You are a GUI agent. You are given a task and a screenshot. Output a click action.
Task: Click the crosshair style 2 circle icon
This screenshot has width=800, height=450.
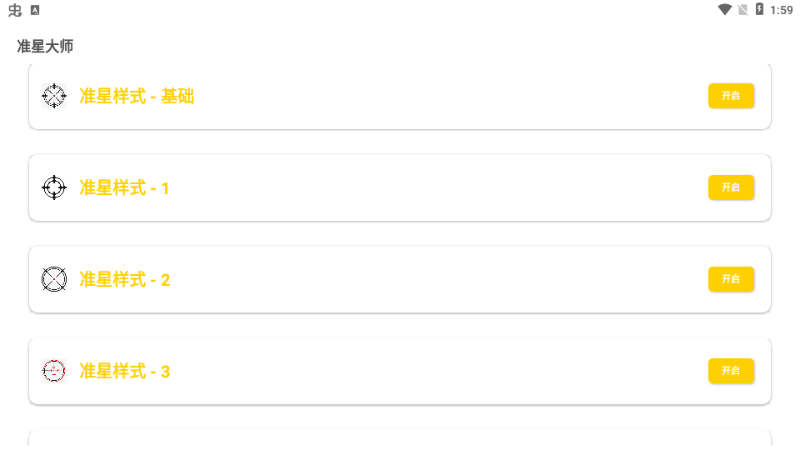54,279
